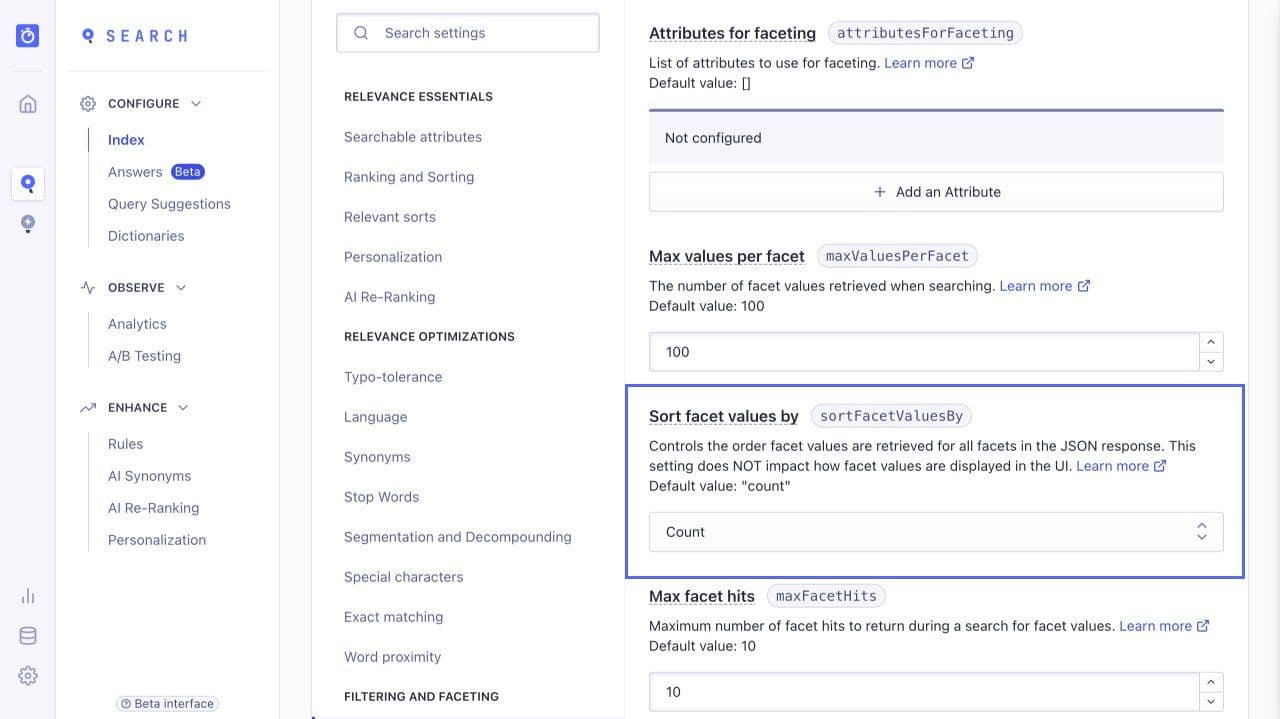1280x719 pixels.
Task: Click the Beta interface badge
Action: [168, 704]
